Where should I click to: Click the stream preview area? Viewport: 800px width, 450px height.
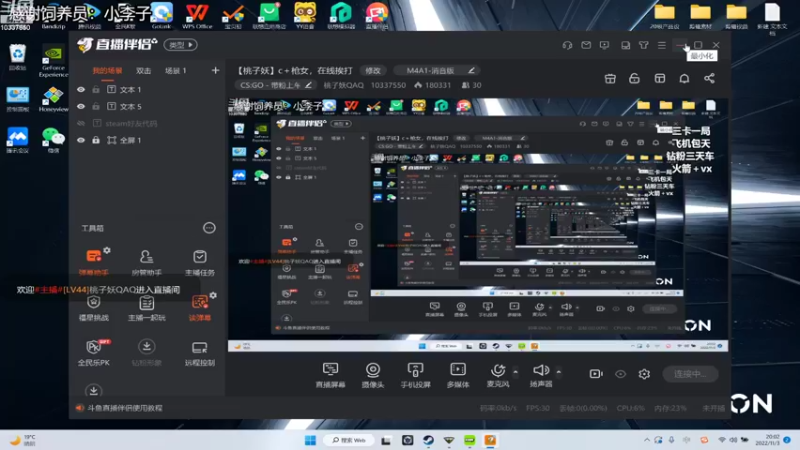point(478,225)
